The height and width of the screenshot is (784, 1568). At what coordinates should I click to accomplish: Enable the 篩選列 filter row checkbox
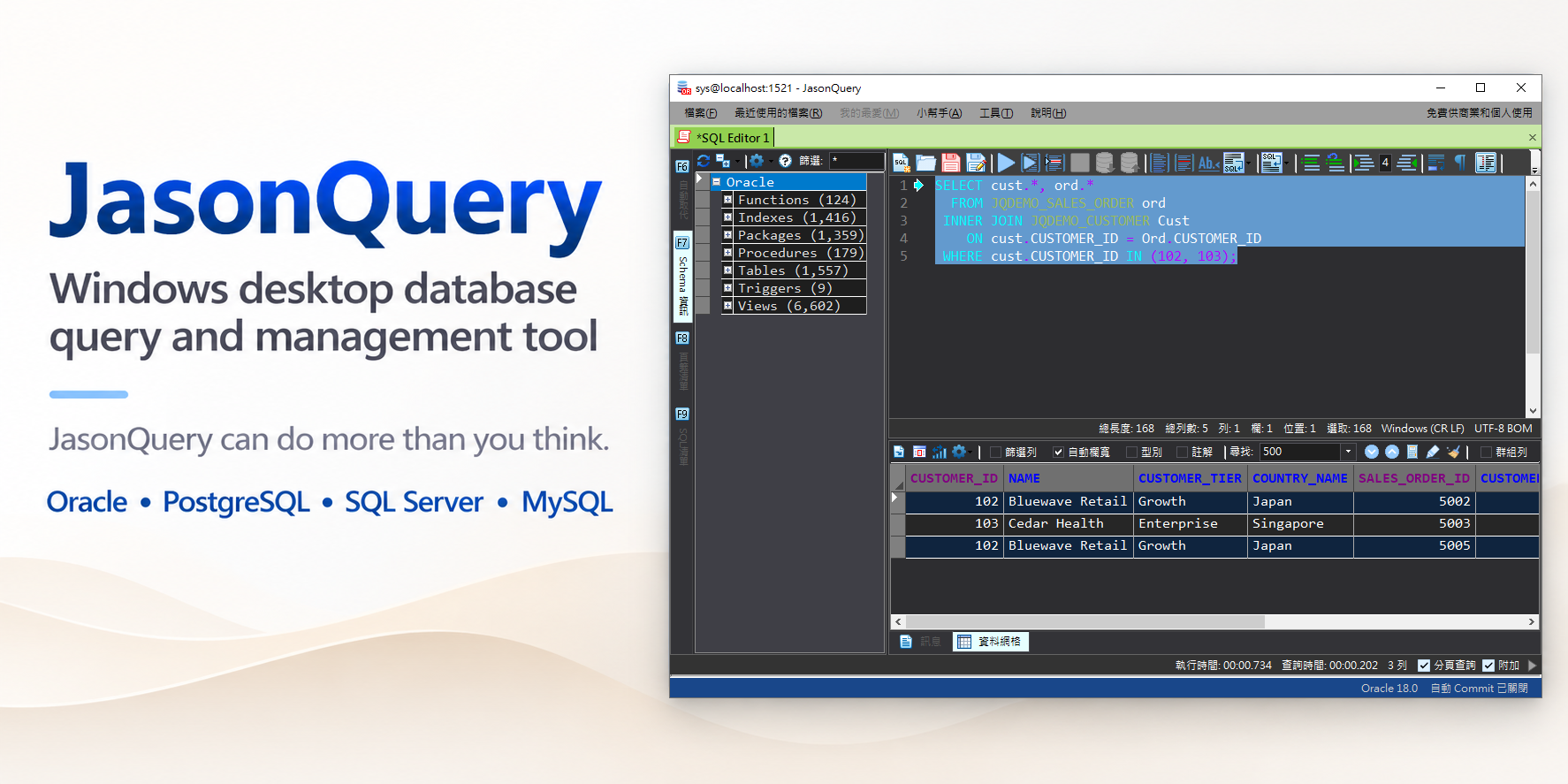[x=996, y=452]
